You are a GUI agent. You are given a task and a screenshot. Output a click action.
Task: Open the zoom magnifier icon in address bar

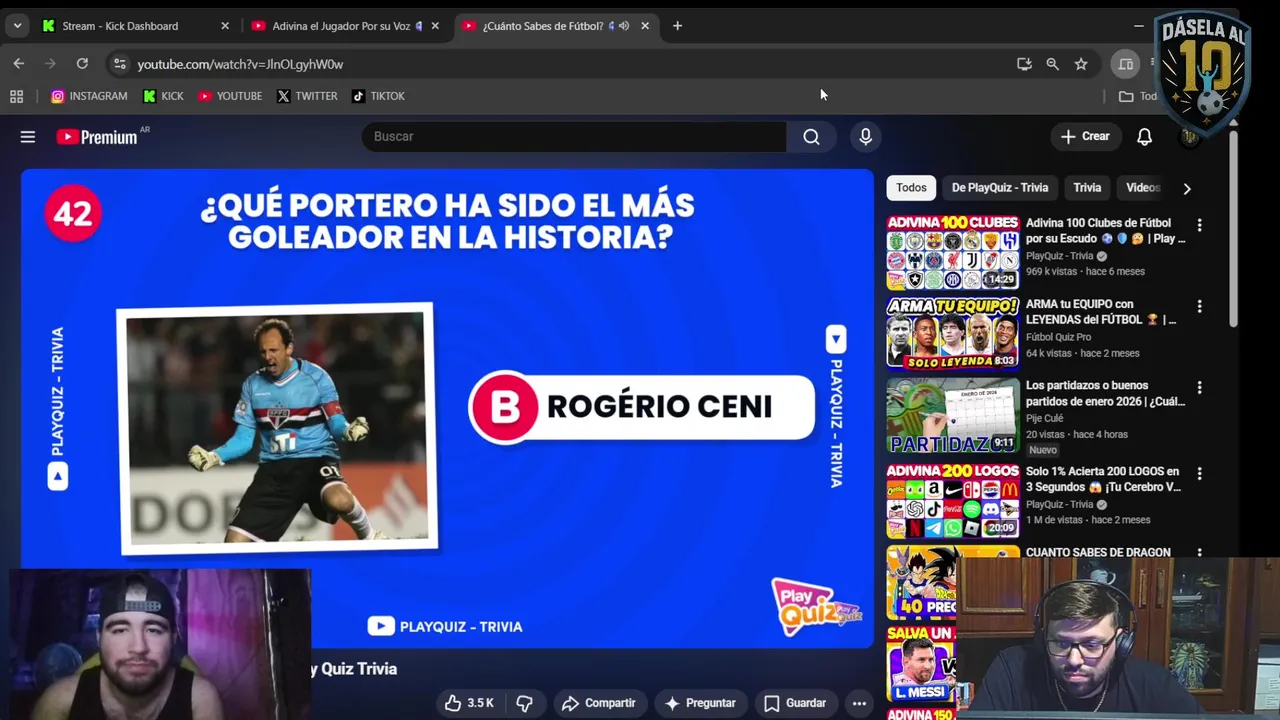pos(1052,64)
